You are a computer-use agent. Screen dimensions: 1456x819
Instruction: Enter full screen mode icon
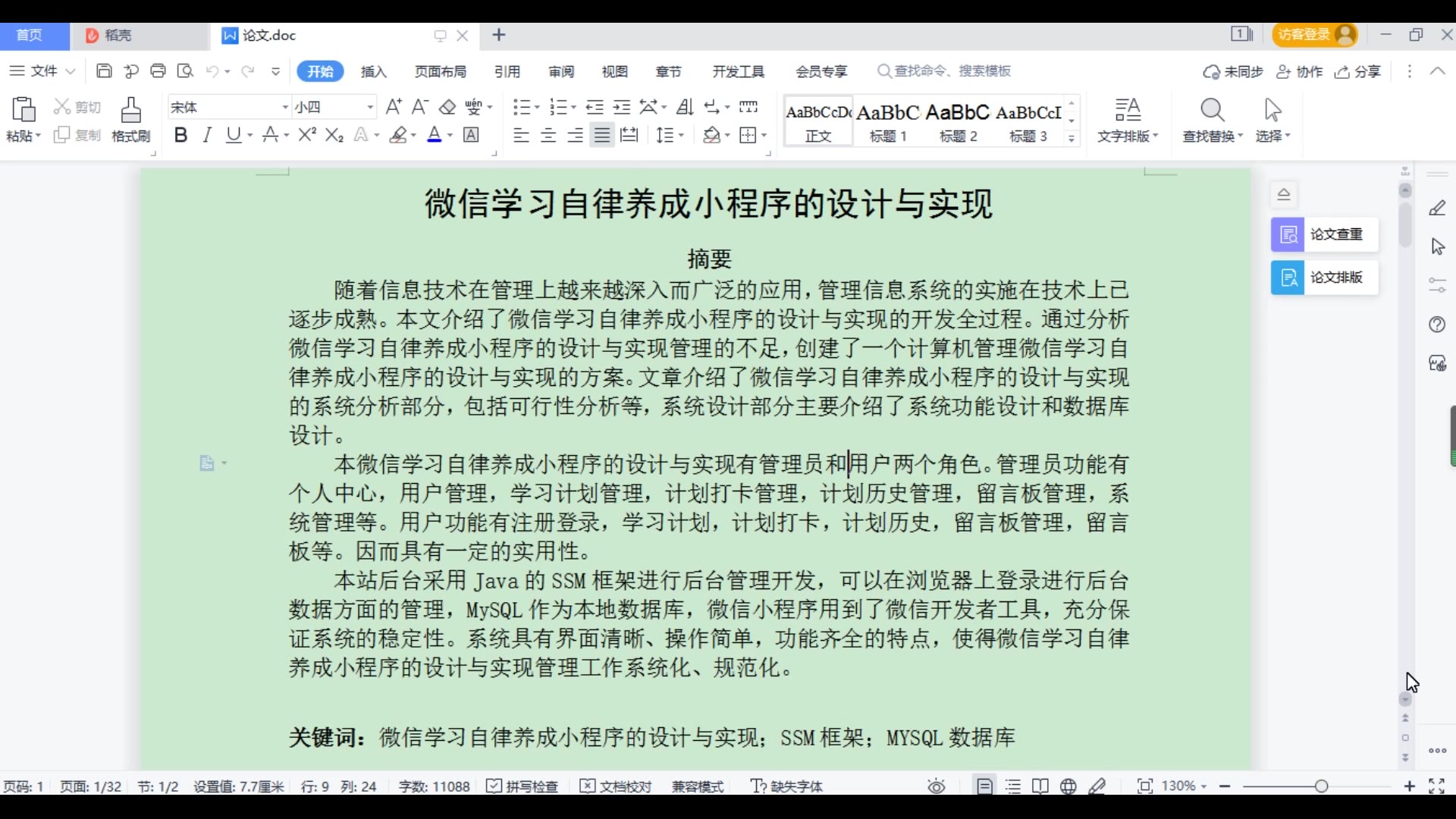coord(1436,786)
